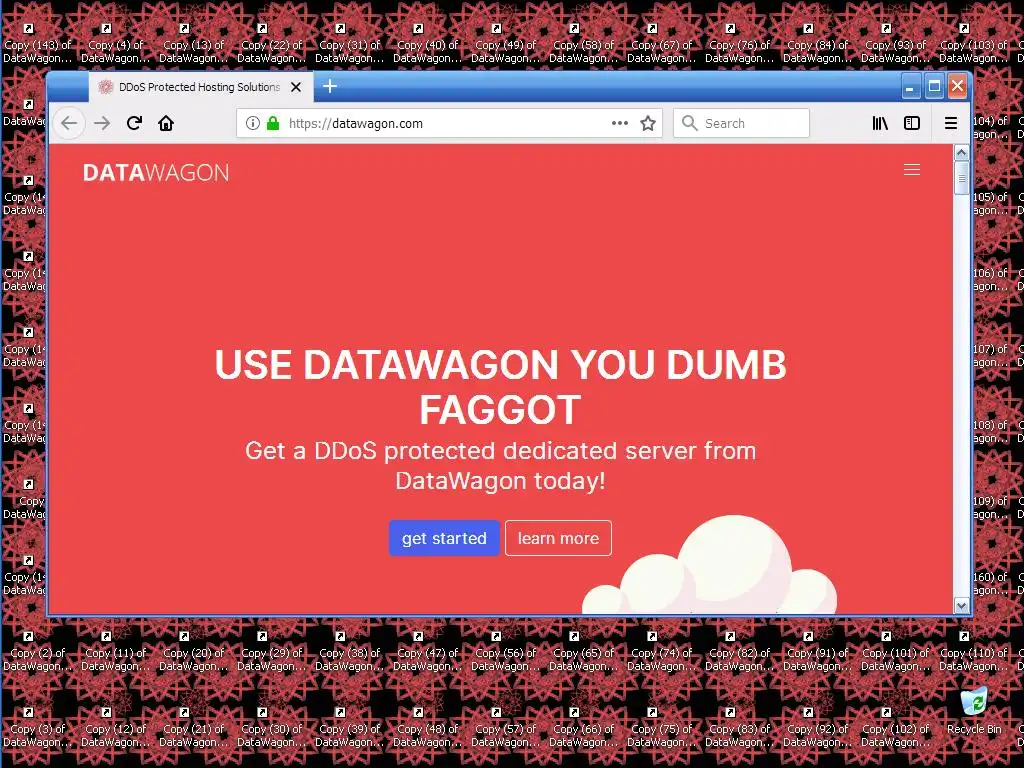
Task: Select Copy (58) of DataWagon shortcut
Action: (x=583, y=44)
